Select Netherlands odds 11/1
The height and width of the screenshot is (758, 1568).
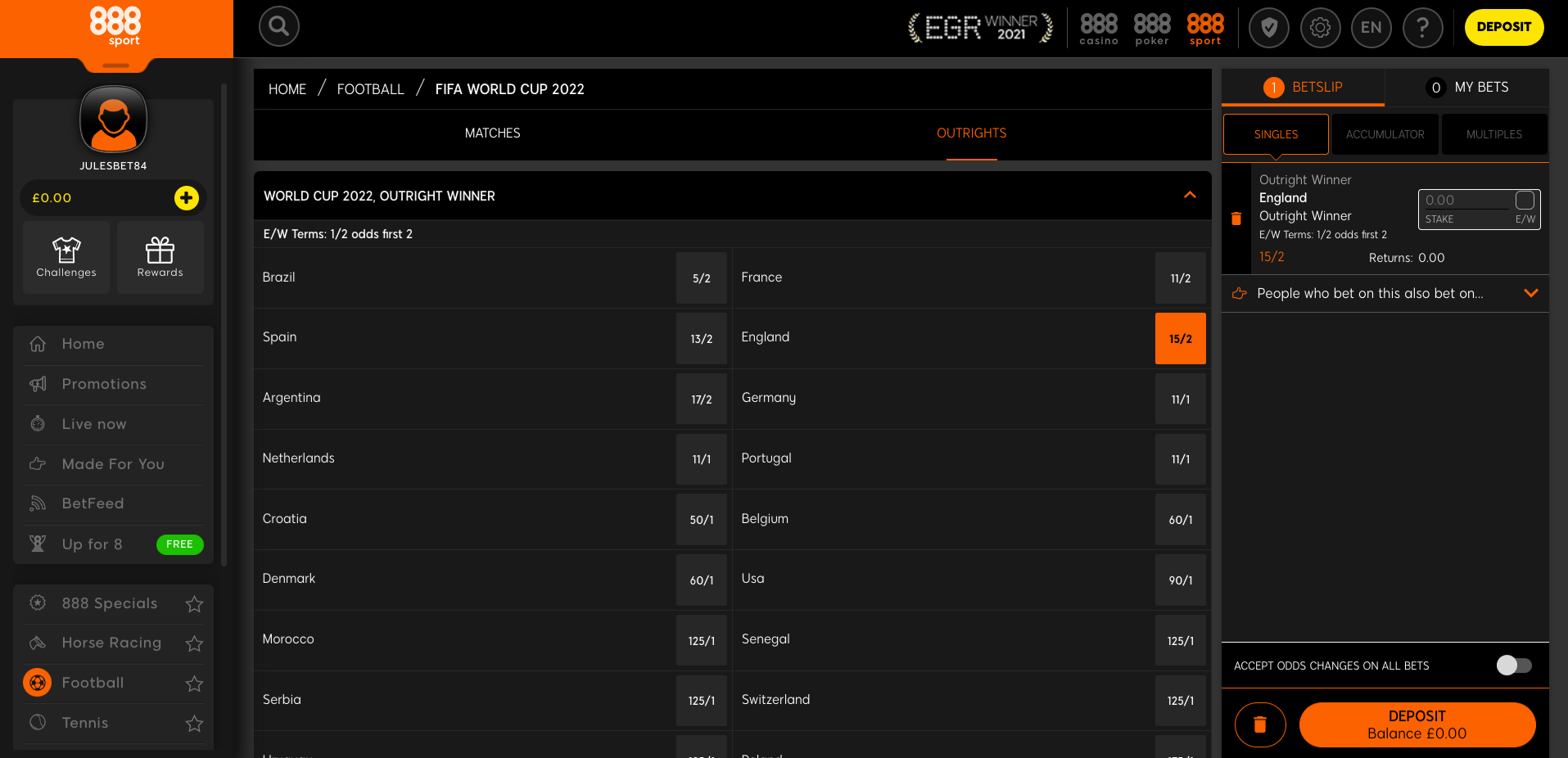[x=702, y=459]
